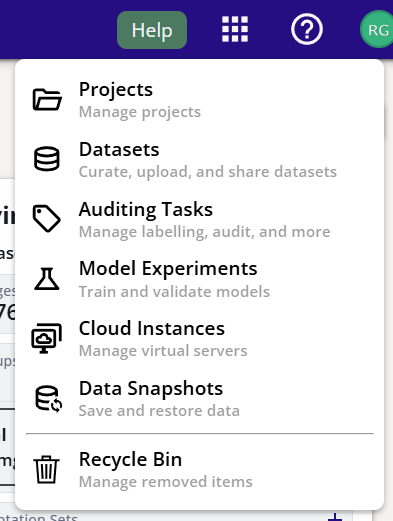Image resolution: width=393 pixels, height=521 pixels.
Task: Click the green Help button
Action: click(152, 30)
